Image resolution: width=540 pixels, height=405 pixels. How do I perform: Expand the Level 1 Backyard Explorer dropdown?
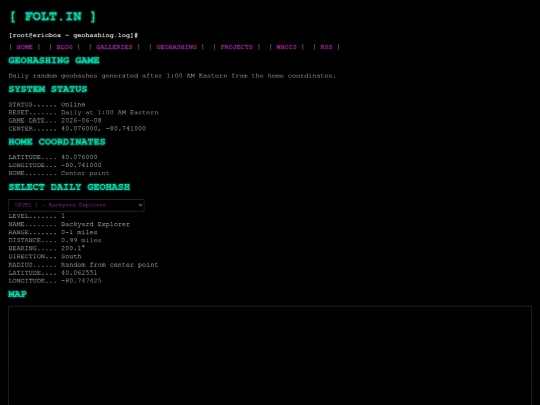(x=76, y=205)
